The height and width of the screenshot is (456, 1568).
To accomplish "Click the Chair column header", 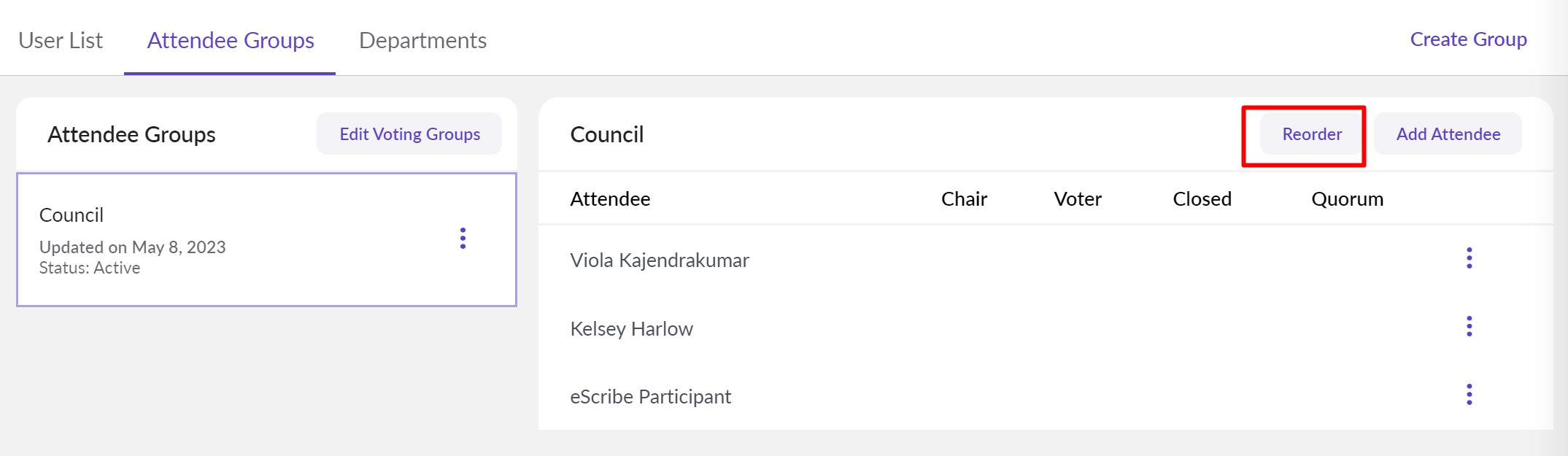I will [964, 199].
